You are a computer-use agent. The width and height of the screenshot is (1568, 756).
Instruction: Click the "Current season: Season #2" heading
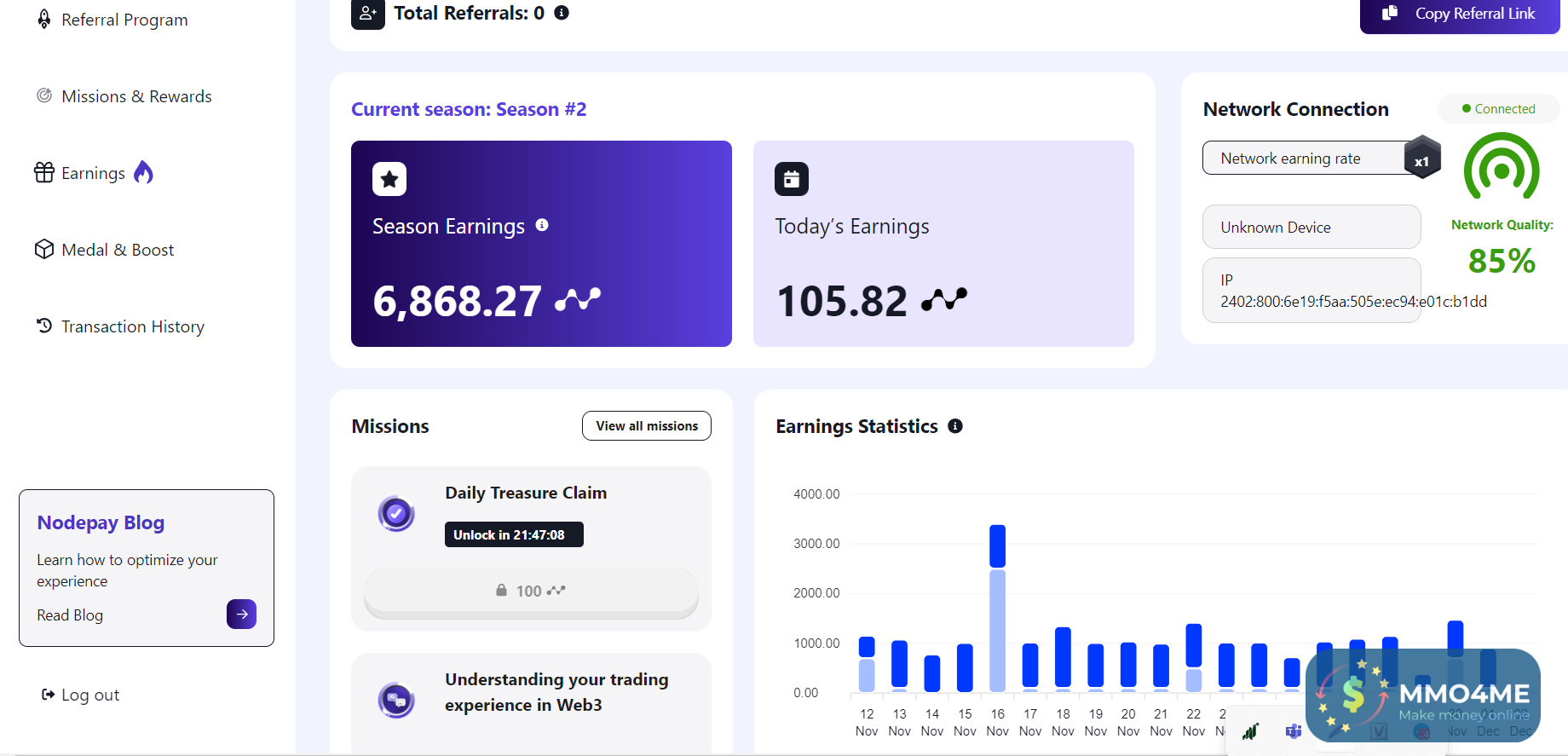point(469,109)
